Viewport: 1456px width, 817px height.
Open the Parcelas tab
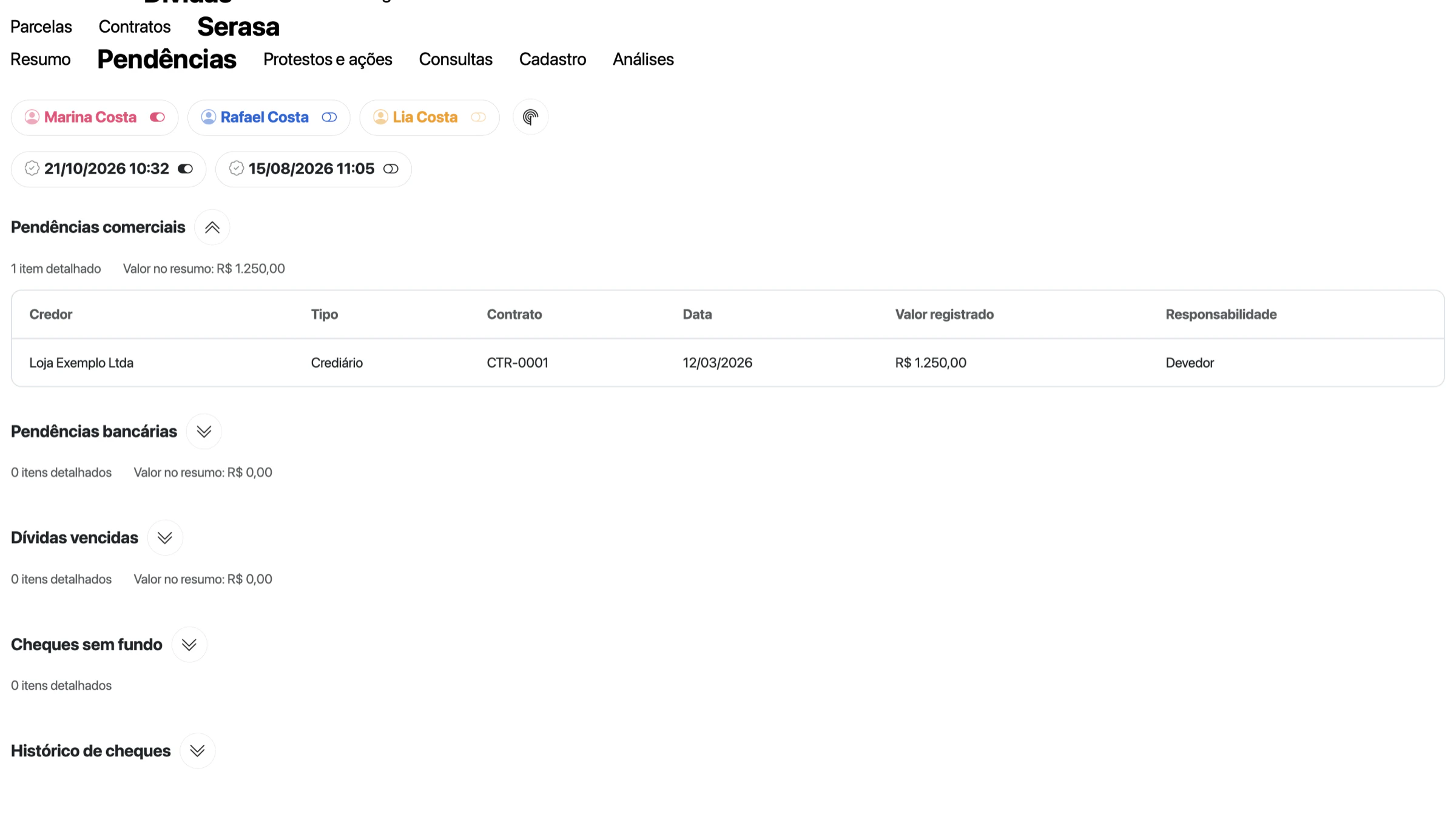point(41,27)
